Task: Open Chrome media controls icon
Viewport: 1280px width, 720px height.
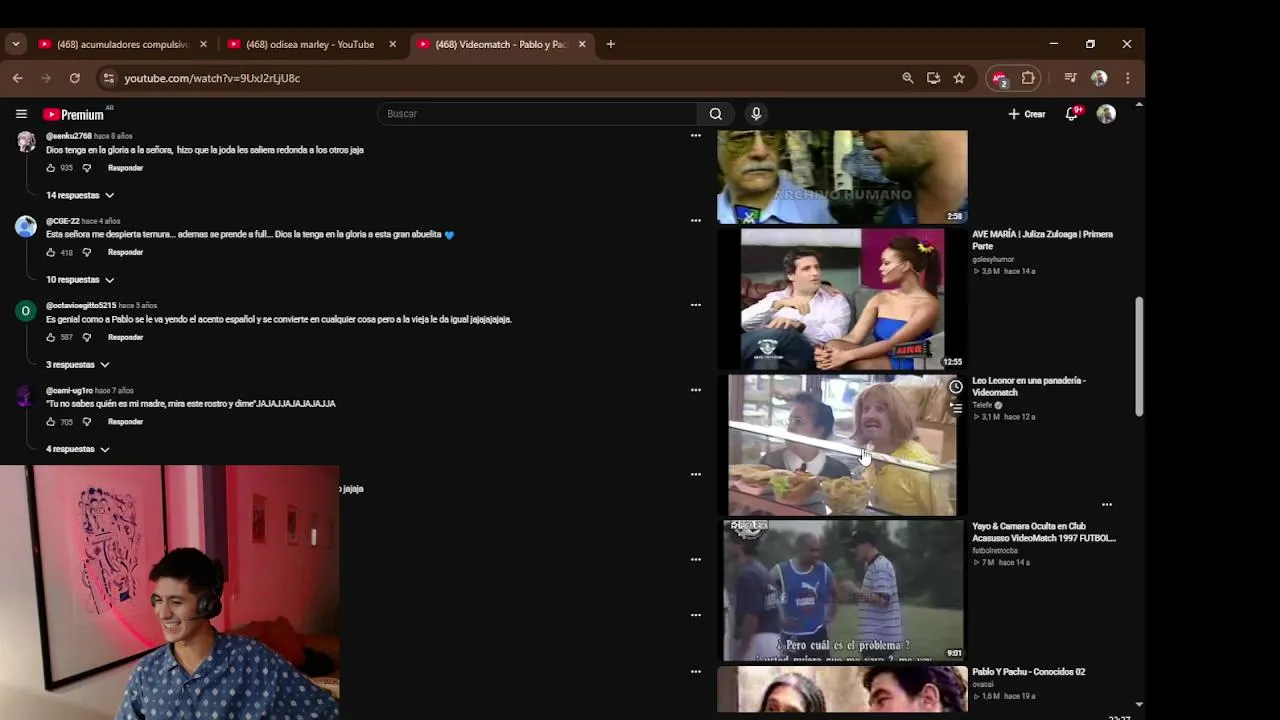Action: 1070,78
